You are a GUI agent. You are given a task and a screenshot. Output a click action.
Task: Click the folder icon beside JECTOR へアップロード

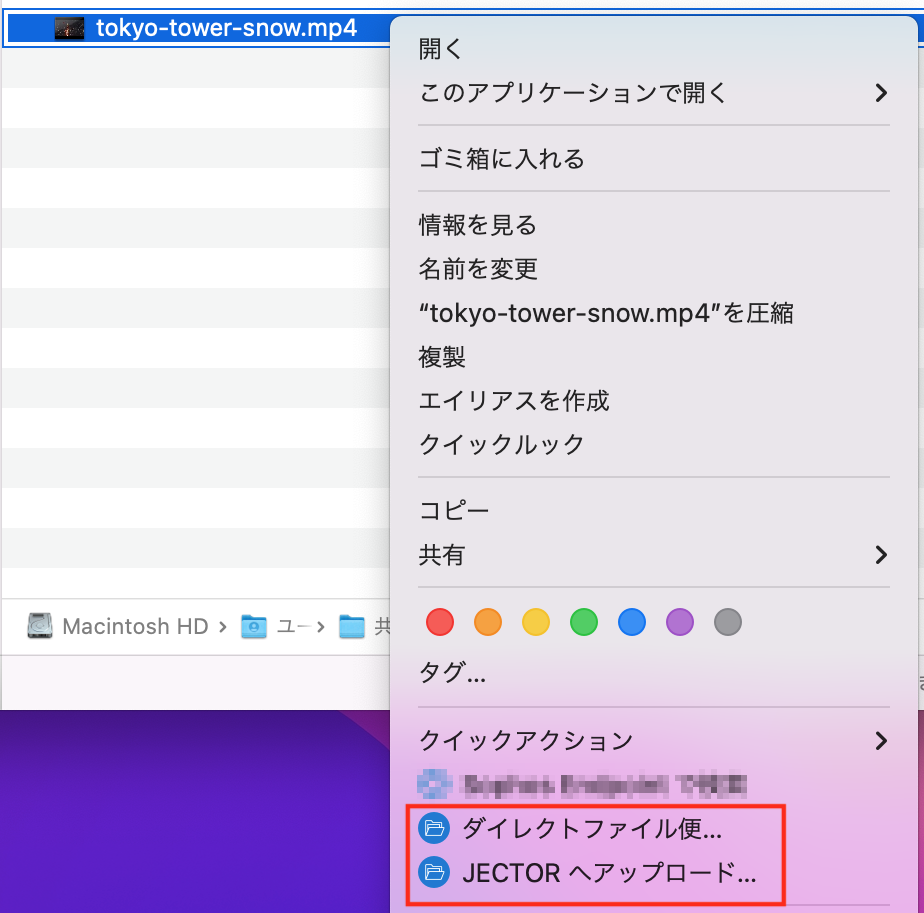point(434,872)
